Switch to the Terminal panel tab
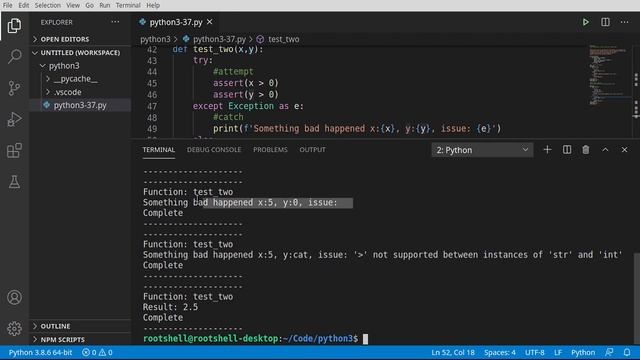Viewport: 640px width, 360px height. (x=158, y=150)
